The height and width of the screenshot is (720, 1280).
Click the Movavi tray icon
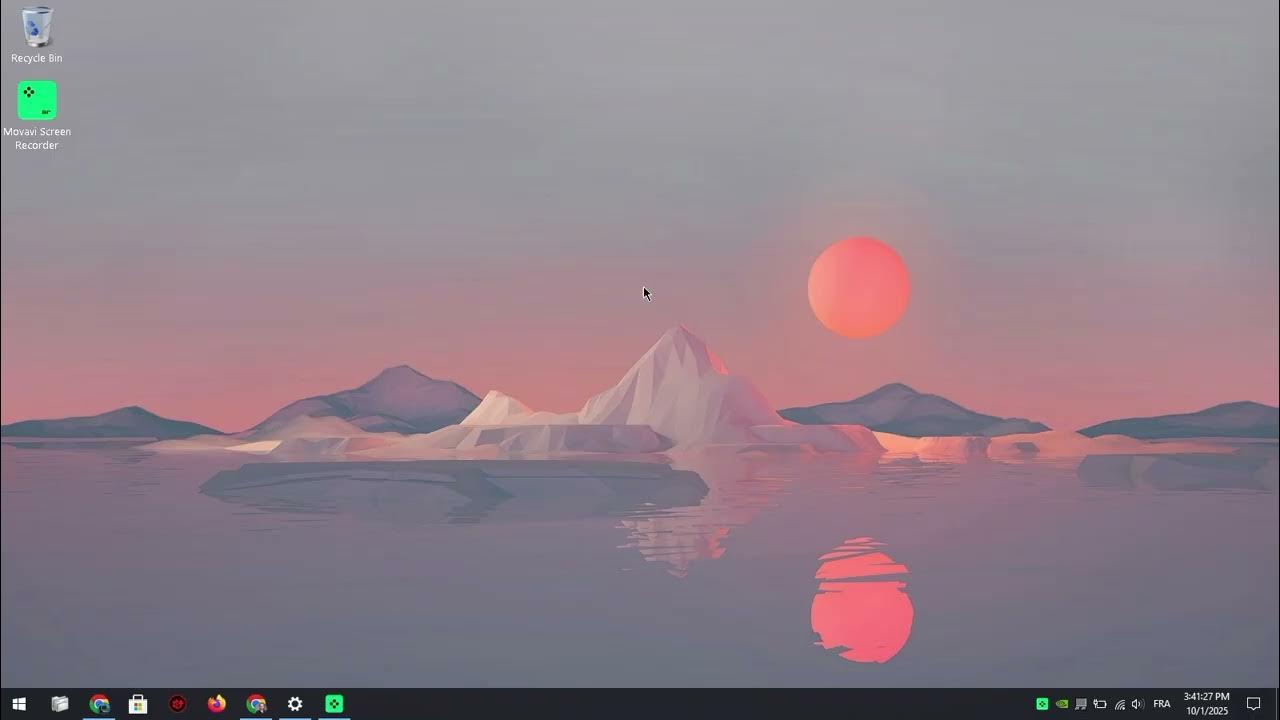pos(1042,704)
